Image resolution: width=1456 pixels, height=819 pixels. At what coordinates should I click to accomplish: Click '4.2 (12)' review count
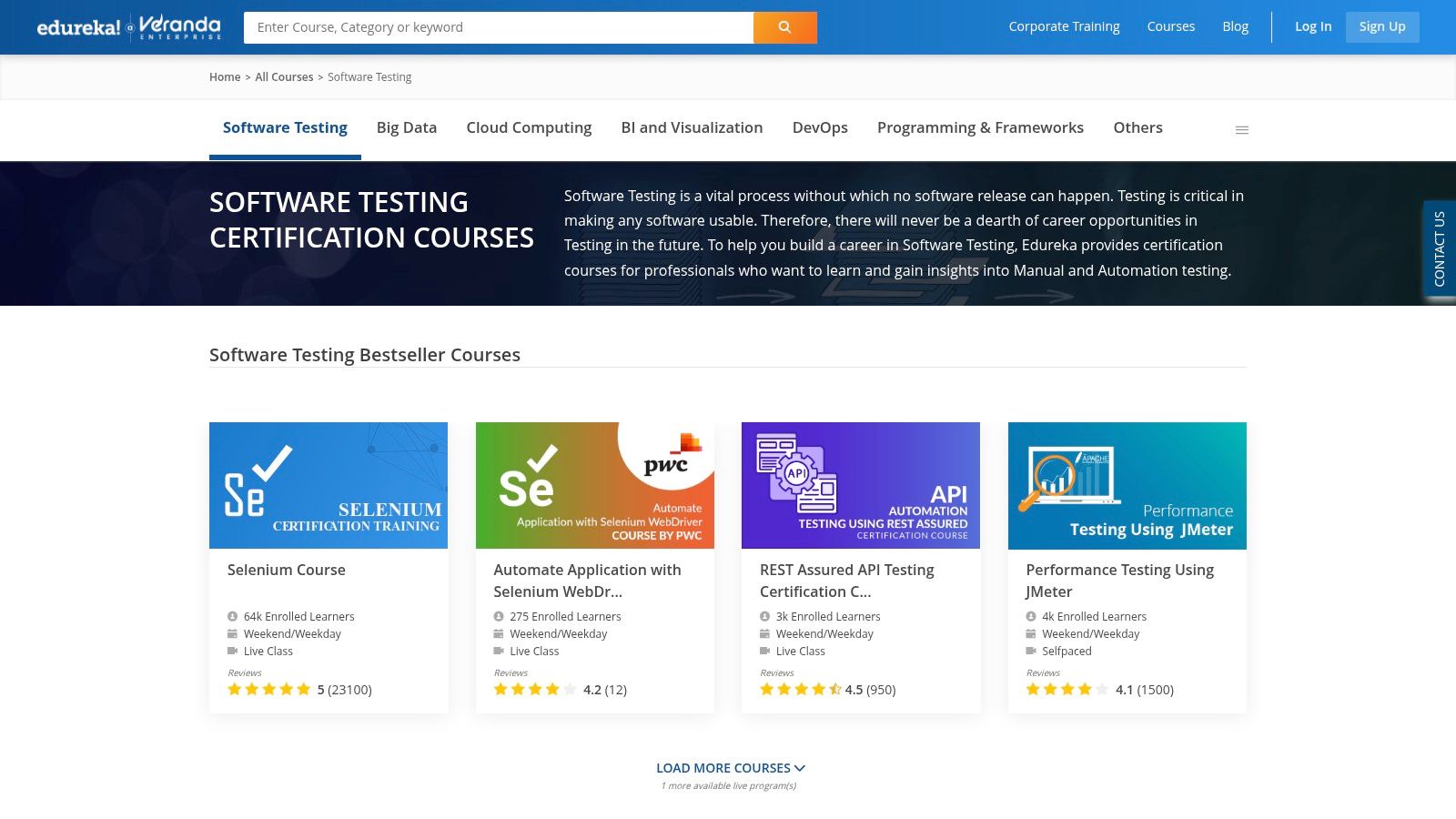(x=605, y=690)
